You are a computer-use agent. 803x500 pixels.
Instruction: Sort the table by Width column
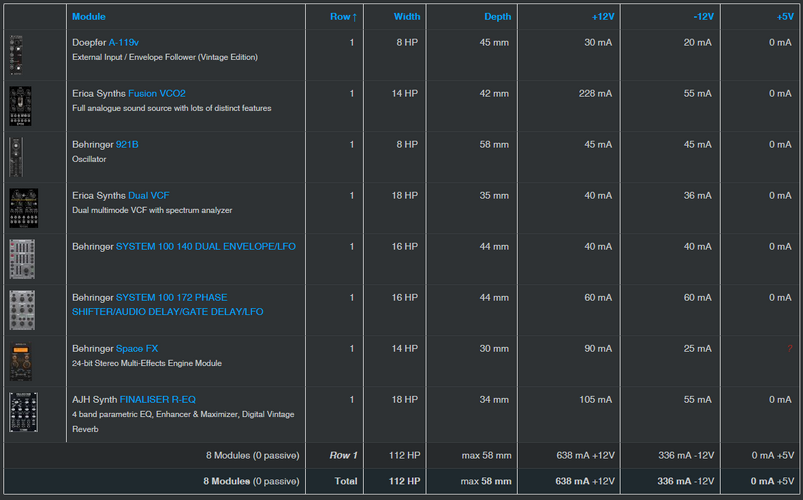click(407, 16)
